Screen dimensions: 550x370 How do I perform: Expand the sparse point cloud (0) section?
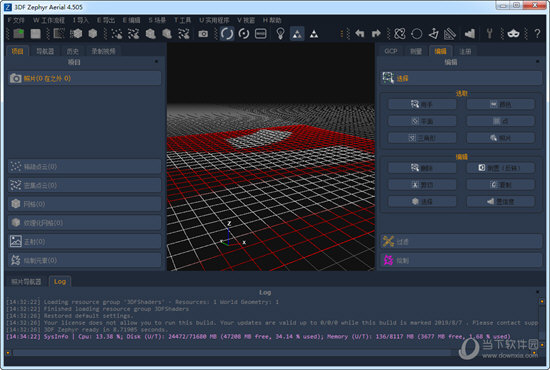pos(84,167)
